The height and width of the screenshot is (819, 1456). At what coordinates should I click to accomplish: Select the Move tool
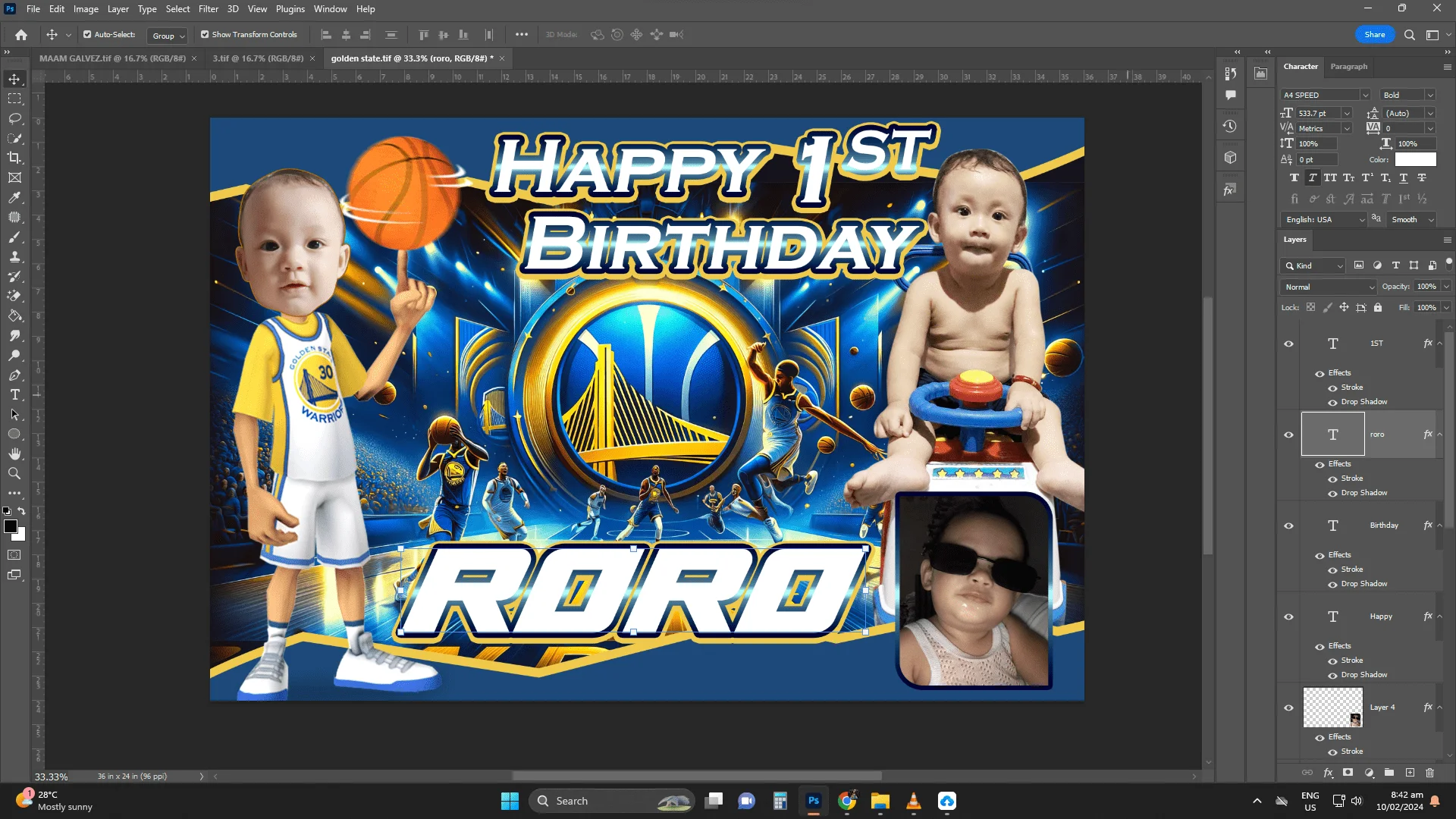(x=14, y=79)
